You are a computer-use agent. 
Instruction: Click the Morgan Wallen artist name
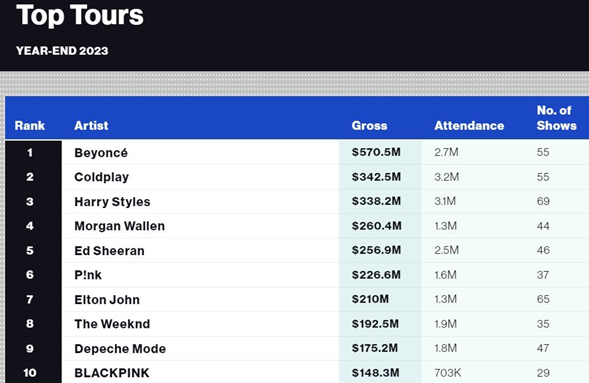coord(119,226)
